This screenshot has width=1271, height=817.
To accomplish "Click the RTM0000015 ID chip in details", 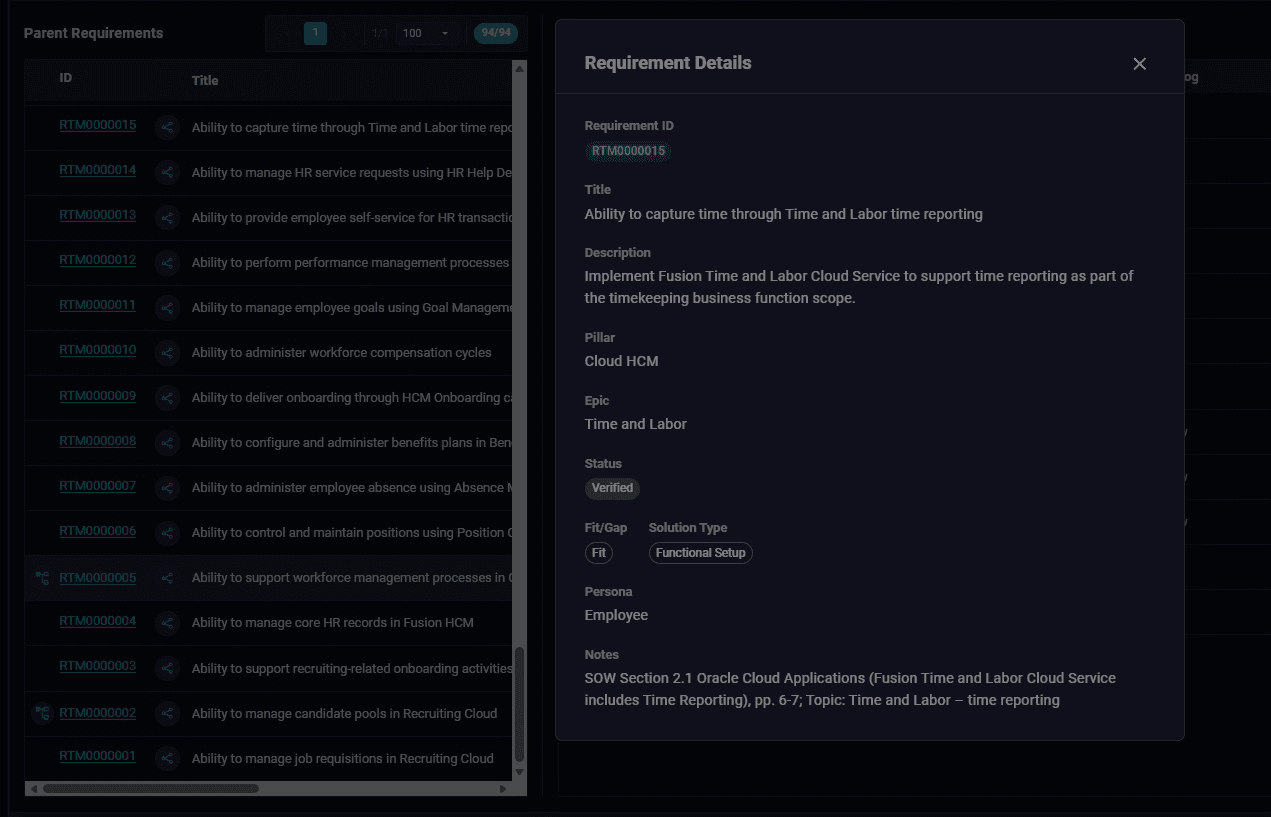I will 628,151.
